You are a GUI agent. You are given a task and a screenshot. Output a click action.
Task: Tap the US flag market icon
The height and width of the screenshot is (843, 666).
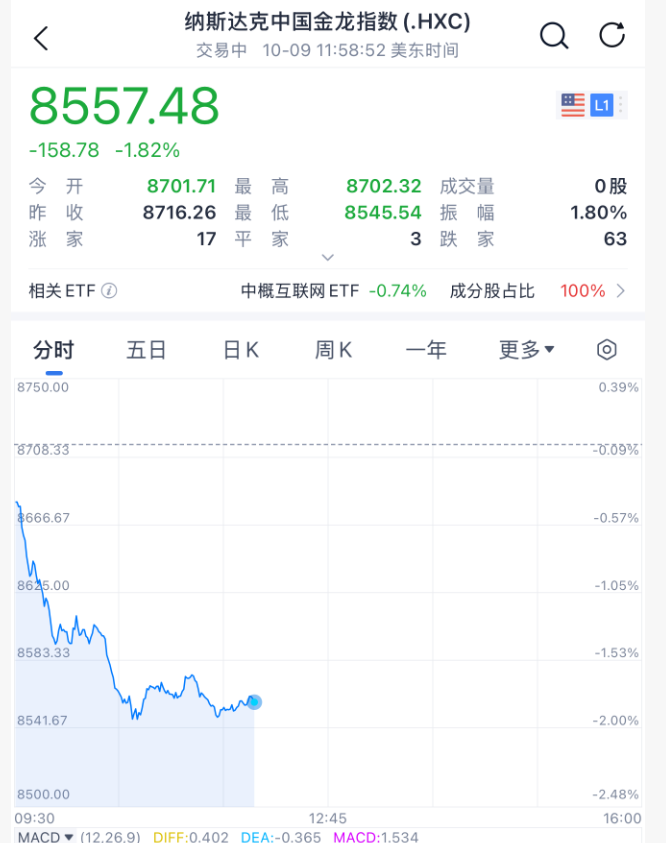pyautogui.click(x=573, y=105)
